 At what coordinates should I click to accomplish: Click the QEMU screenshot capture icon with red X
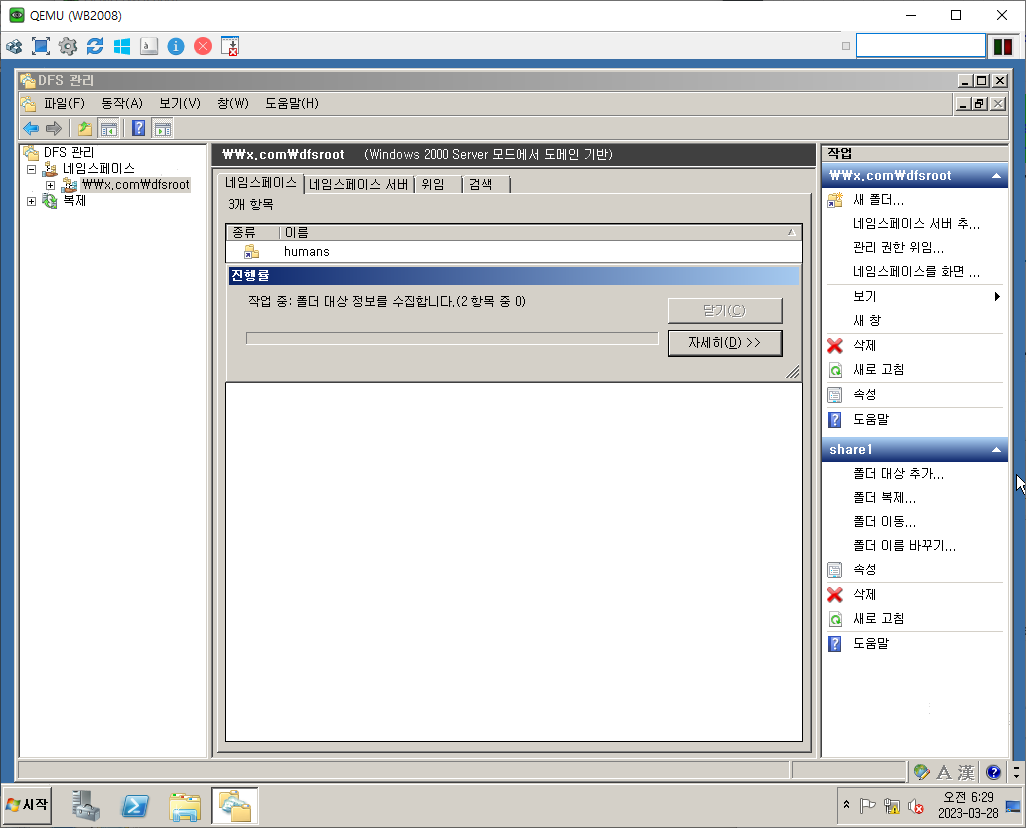click(230, 46)
